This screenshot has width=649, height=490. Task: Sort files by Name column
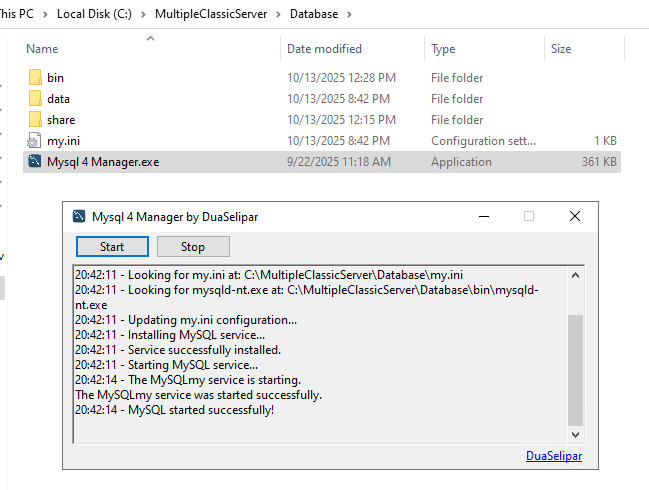coord(42,49)
